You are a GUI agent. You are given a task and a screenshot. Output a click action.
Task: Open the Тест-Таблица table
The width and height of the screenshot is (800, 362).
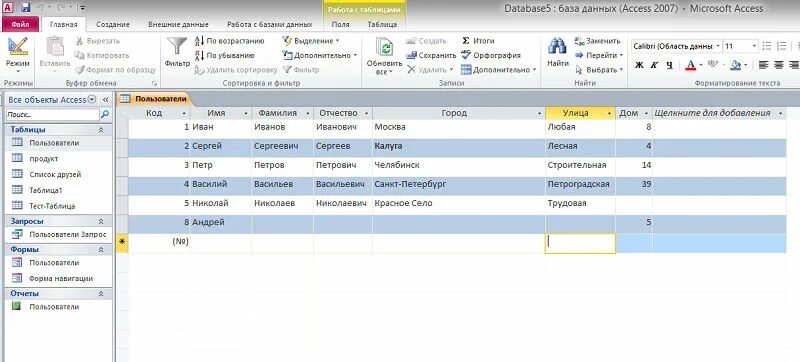(x=52, y=206)
